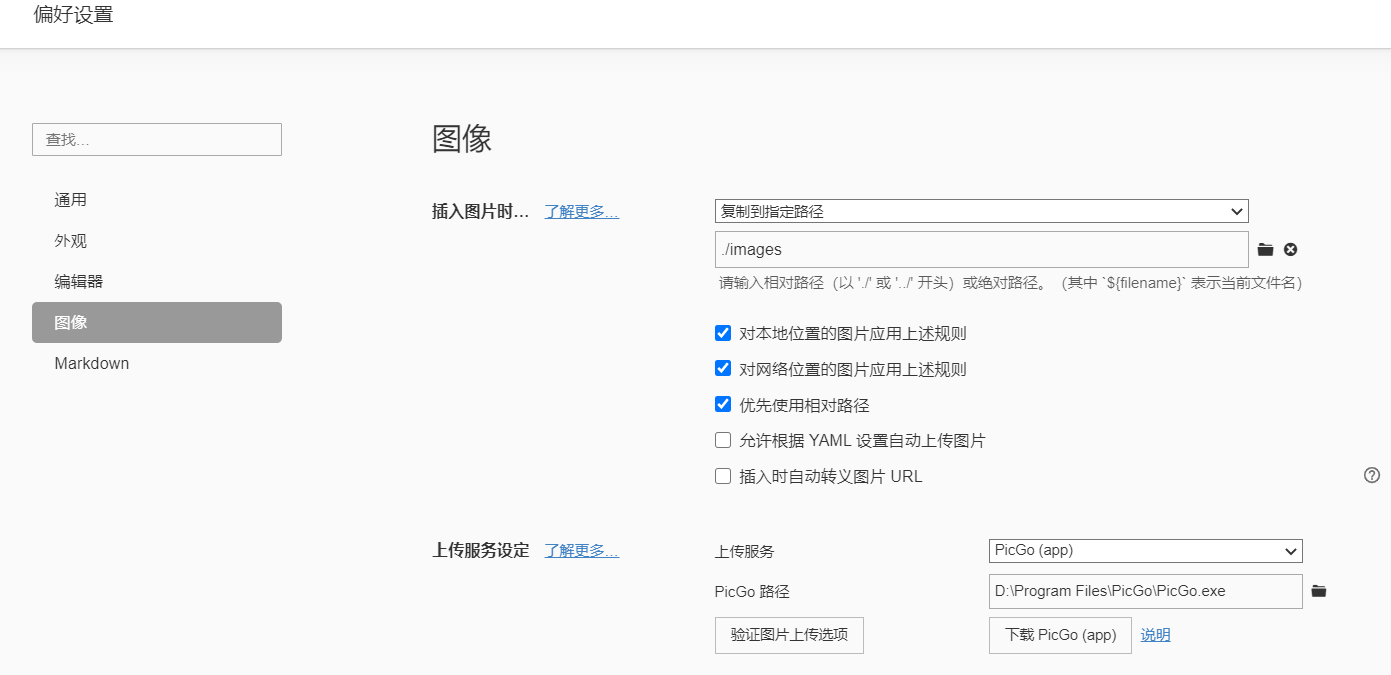Image resolution: width=1391 pixels, height=675 pixels.
Task: Click the 上传服务 label
Action: point(744,551)
